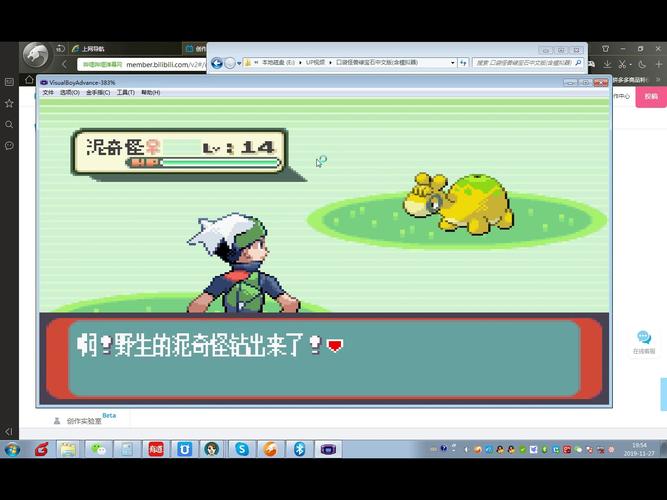Open the top icon in browser sidebar
This screenshot has width=667, height=500.
pos(9,82)
